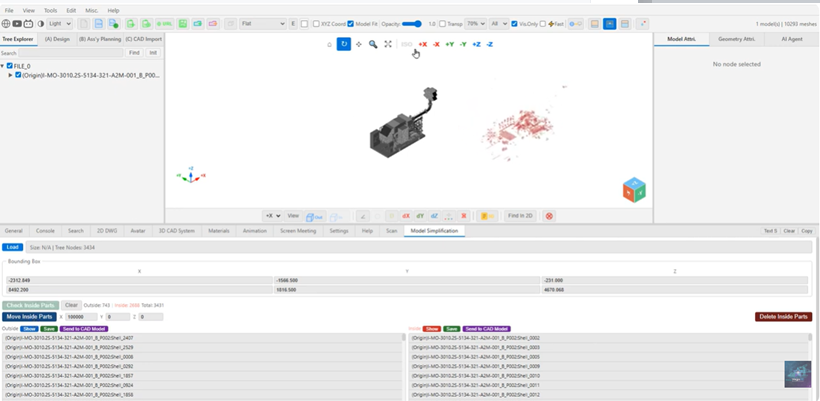Click the blue box Out icon

tap(314, 216)
